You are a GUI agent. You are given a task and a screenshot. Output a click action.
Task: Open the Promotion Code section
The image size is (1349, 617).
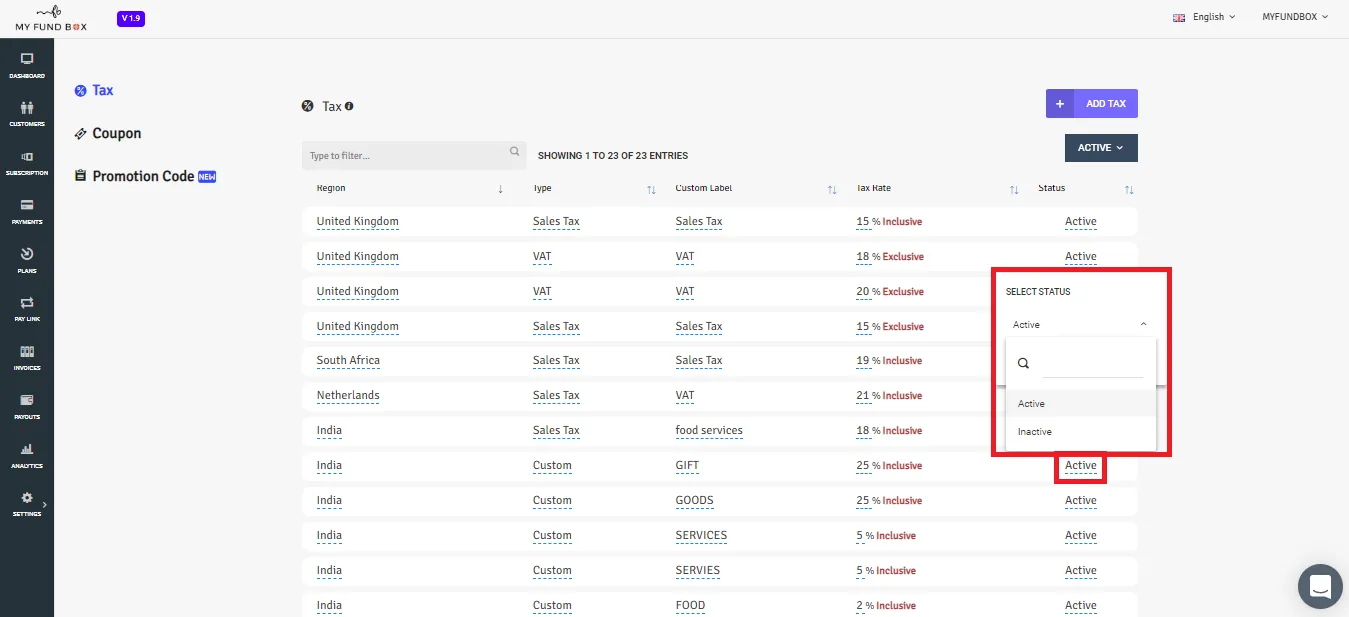tap(145, 176)
